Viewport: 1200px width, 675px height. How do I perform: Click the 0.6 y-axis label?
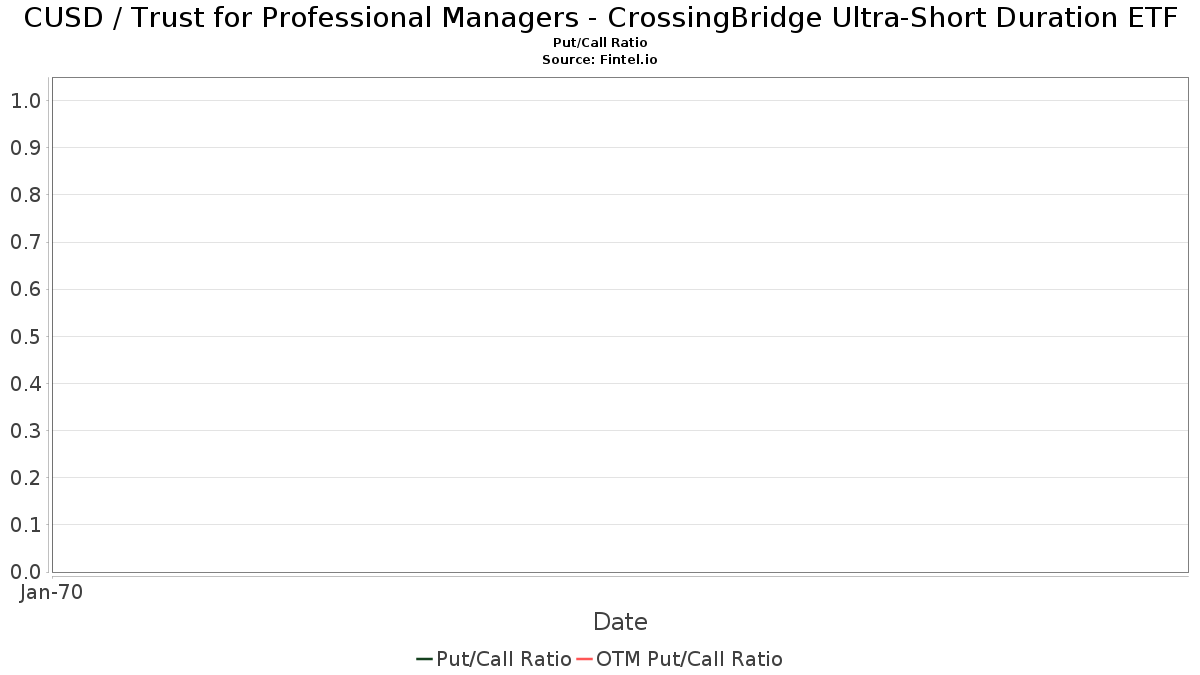pos(25,290)
